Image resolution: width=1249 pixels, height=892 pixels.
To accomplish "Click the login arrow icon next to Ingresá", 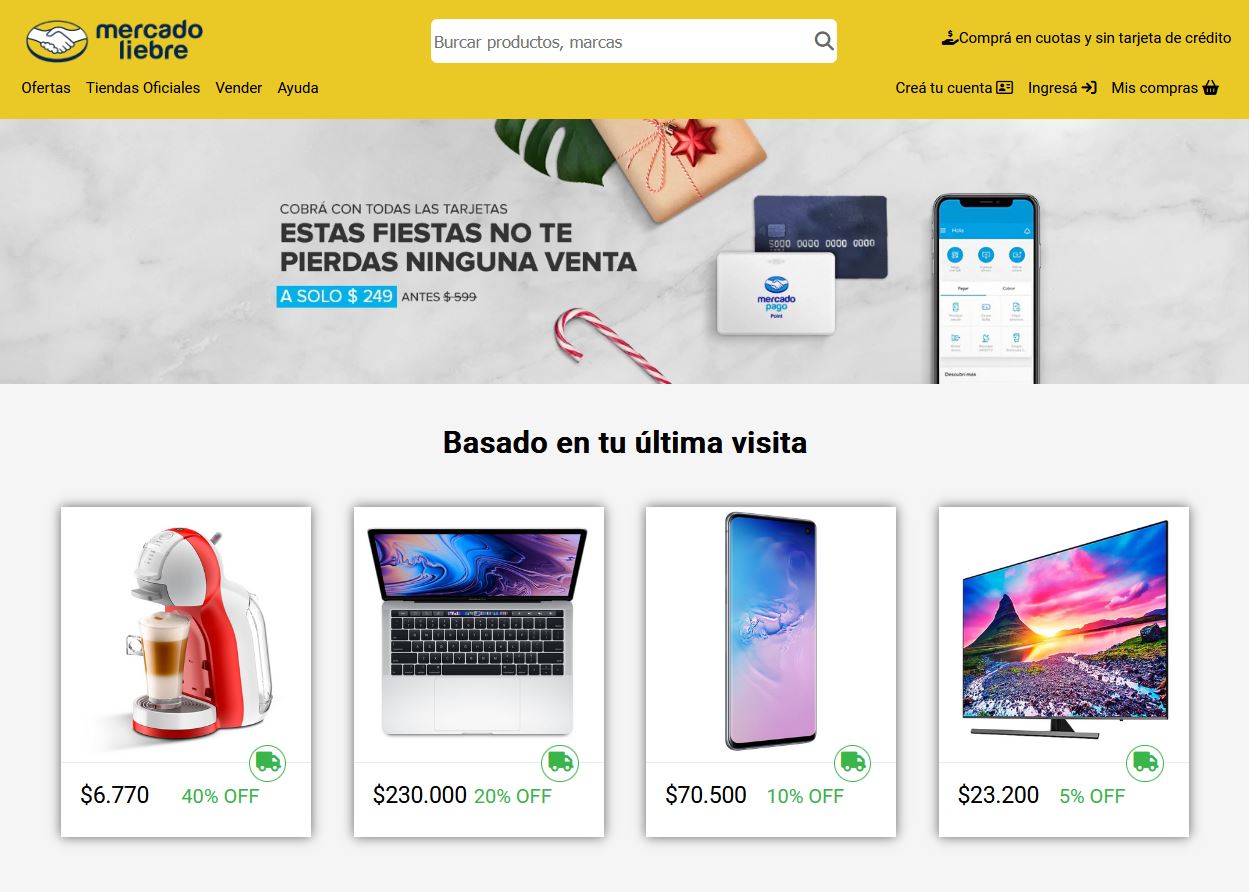I will click(x=1089, y=88).
